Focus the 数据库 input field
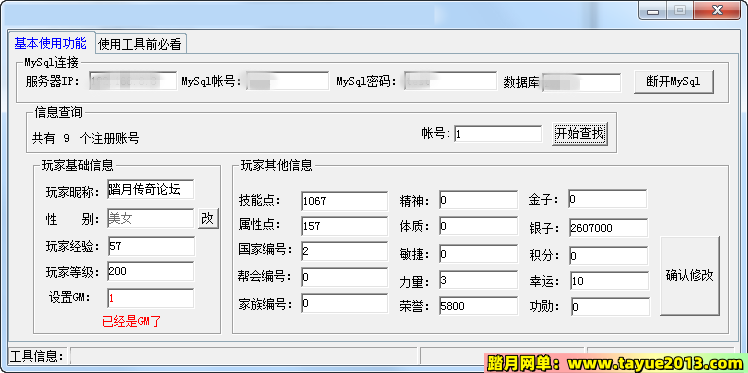The width and height of the screenshot is (748, 373). [582, 83]
